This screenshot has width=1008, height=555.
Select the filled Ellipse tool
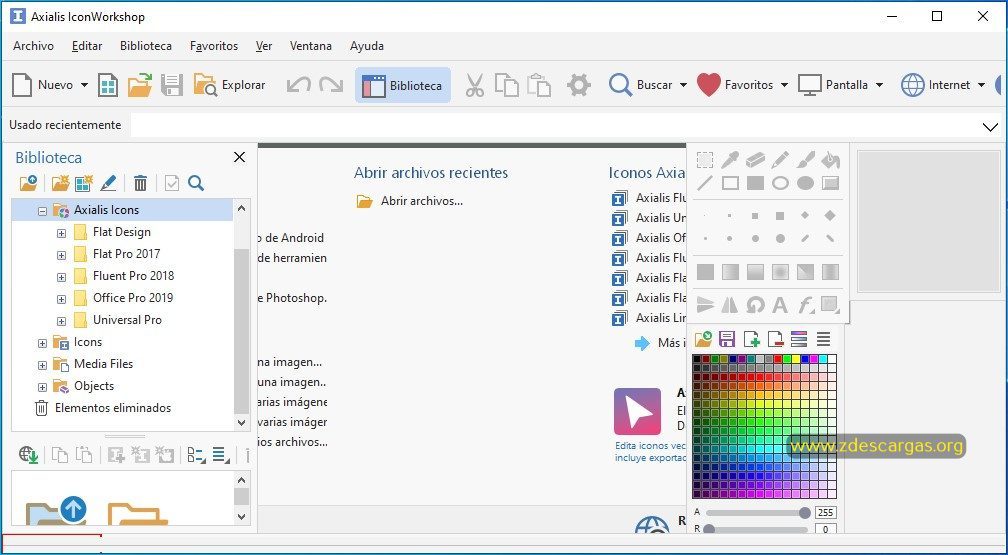pos(805,183)
